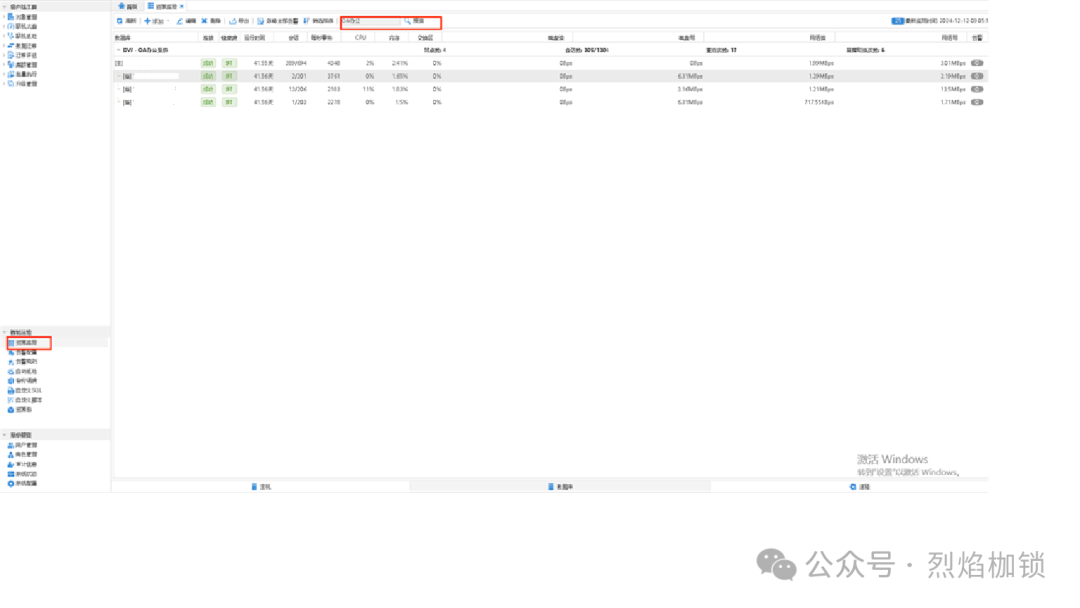Click the 导出 export button label
The image size is (1080, 608).
[x=243, y=21]
